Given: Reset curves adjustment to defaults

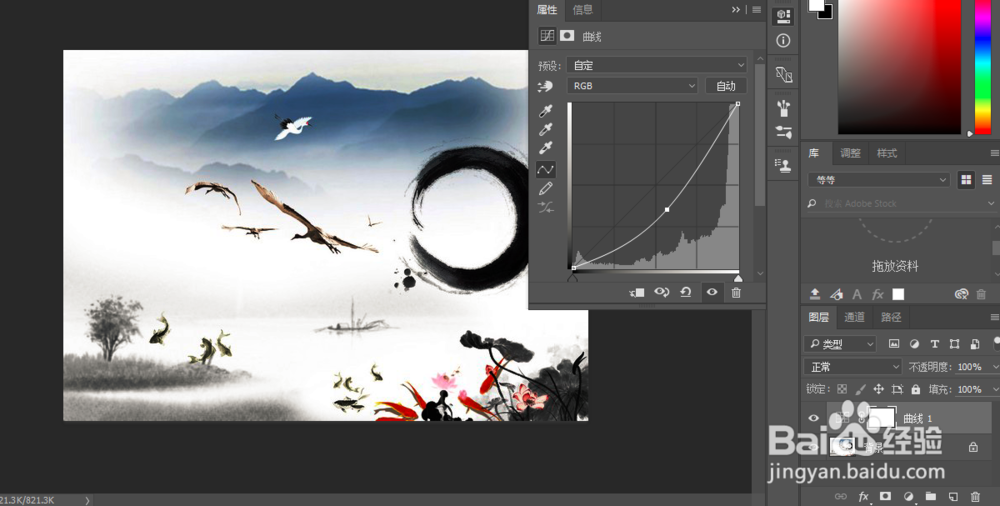Looking at the screenshot, I should pos(686,292).
